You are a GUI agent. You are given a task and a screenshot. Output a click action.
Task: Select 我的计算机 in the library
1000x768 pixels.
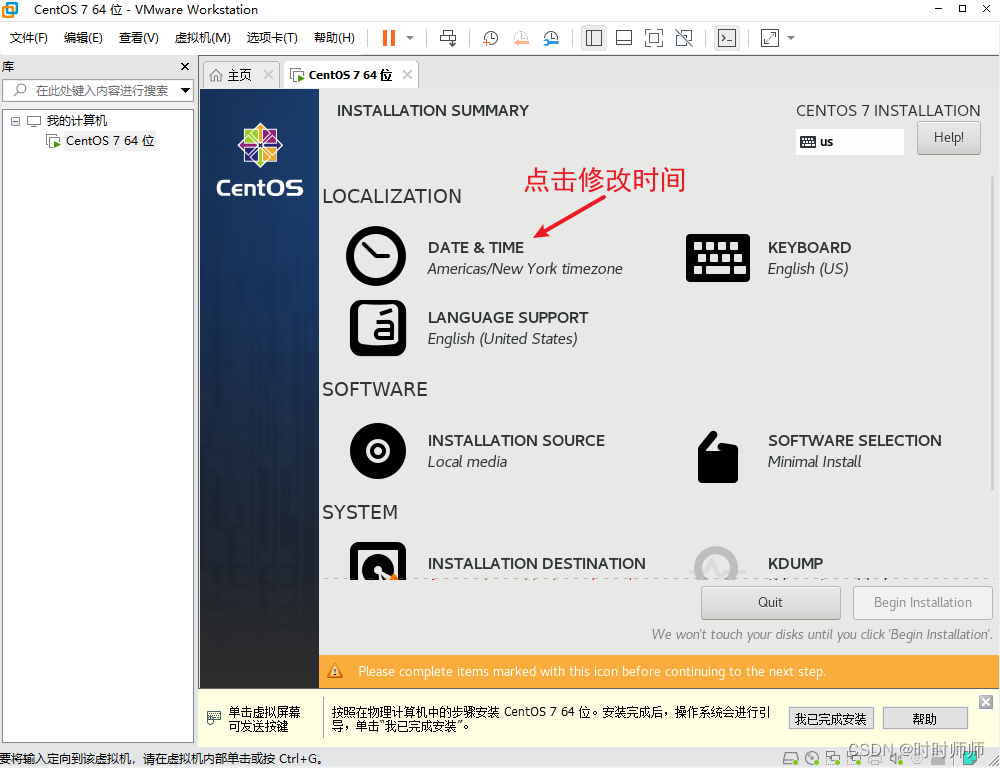[x=77, y=121]
